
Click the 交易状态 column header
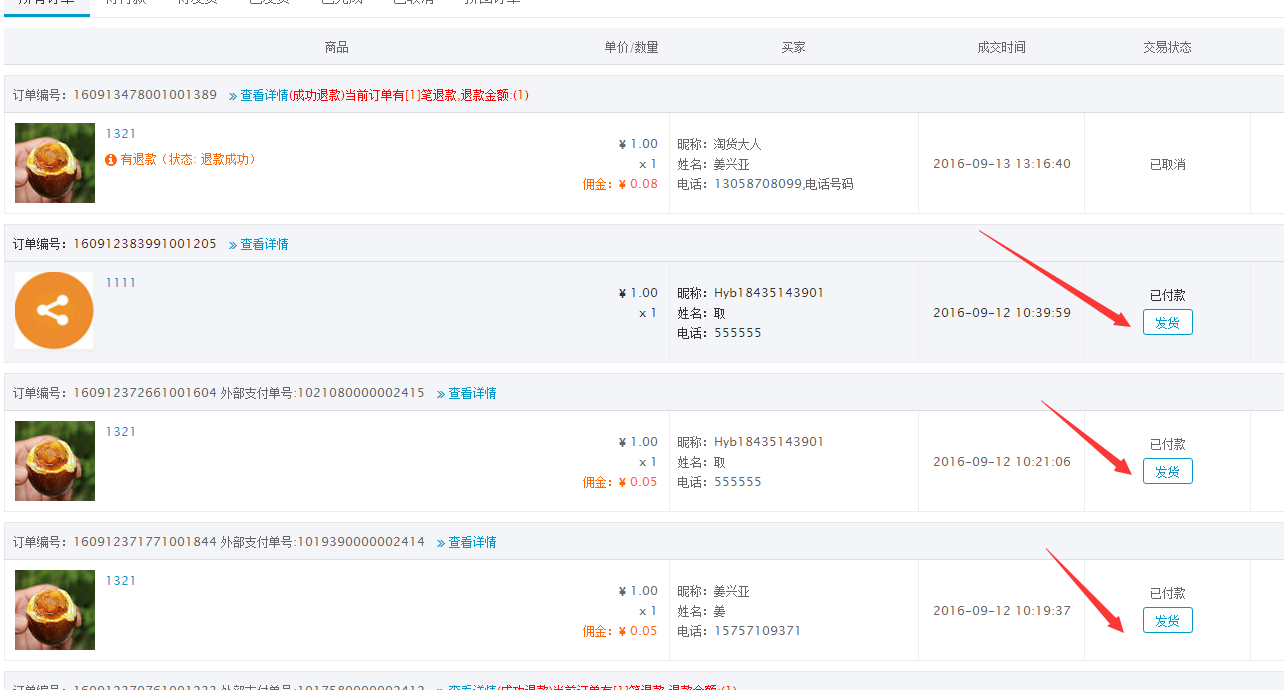[x=1167, y=47]
